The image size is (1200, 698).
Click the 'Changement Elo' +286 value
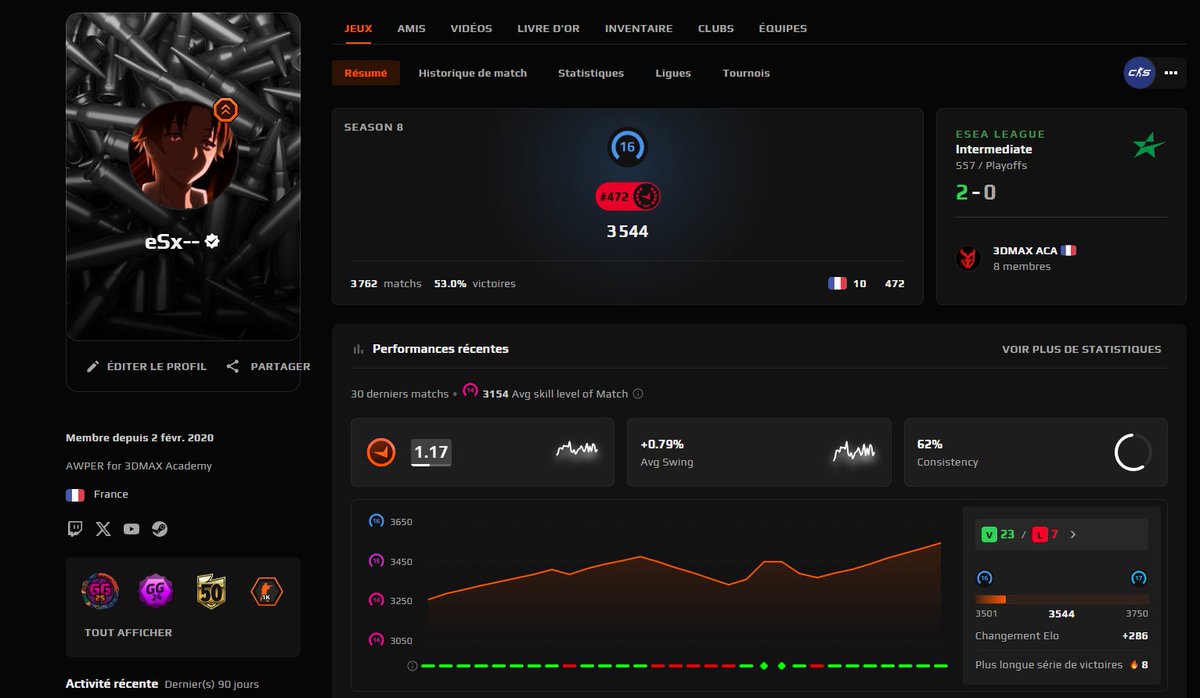(x=1135, y=636)
